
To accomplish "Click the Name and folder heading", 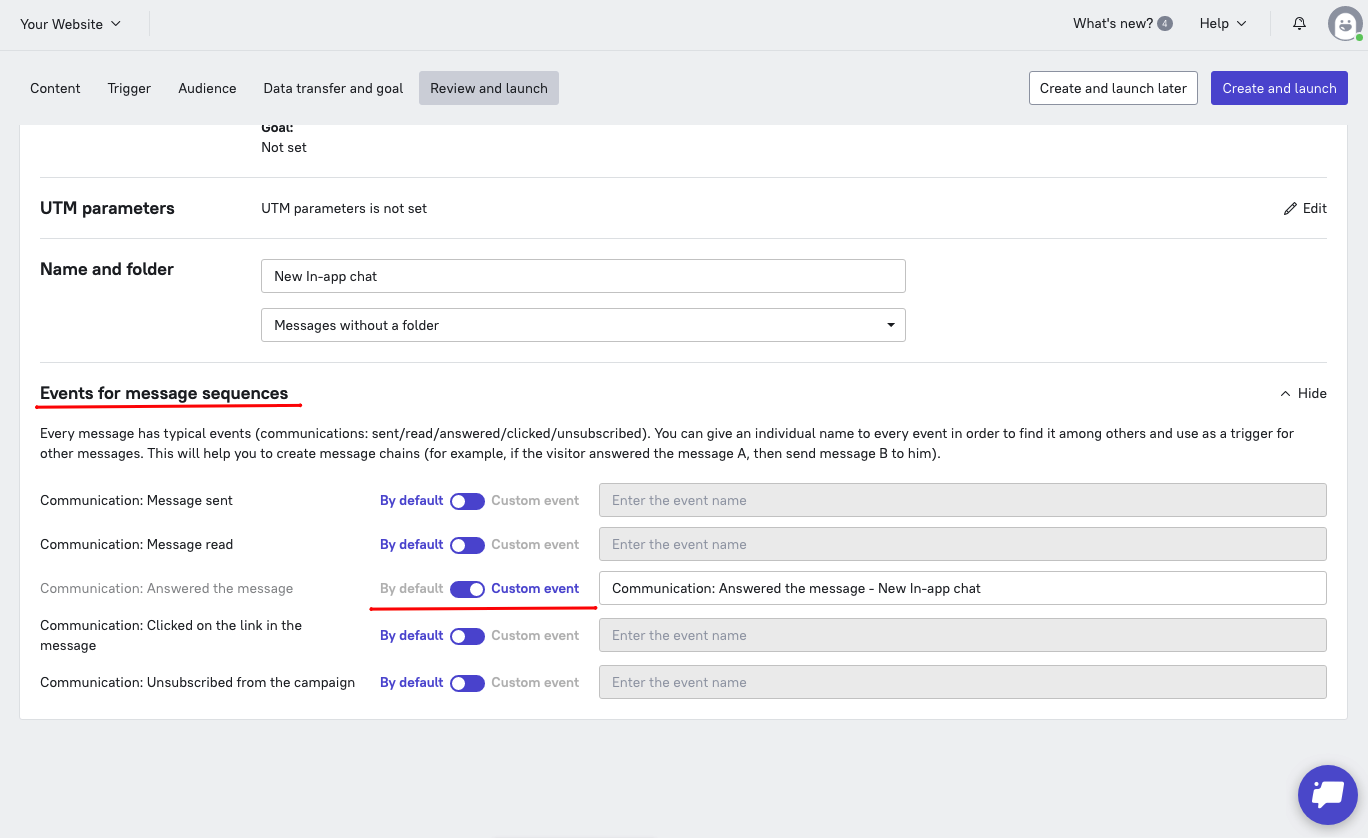I will coord(107,269).
